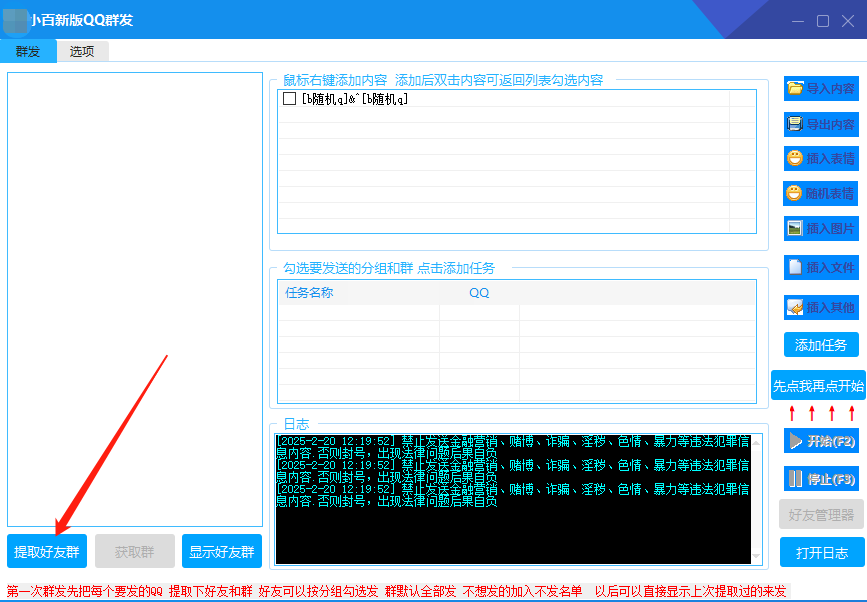Click the log scrollbar's up arrow
This screenshot has width=867, height=602.
coord(756,443)
